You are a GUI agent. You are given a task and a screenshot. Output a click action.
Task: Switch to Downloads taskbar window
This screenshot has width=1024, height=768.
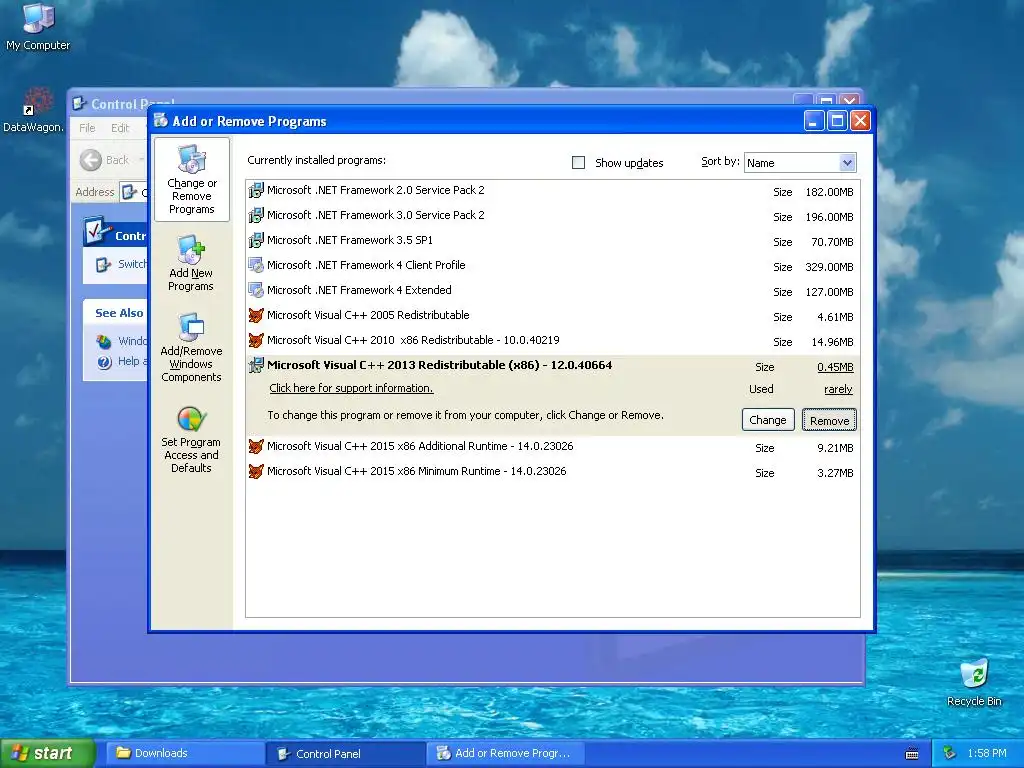click(x=184, y=754)
